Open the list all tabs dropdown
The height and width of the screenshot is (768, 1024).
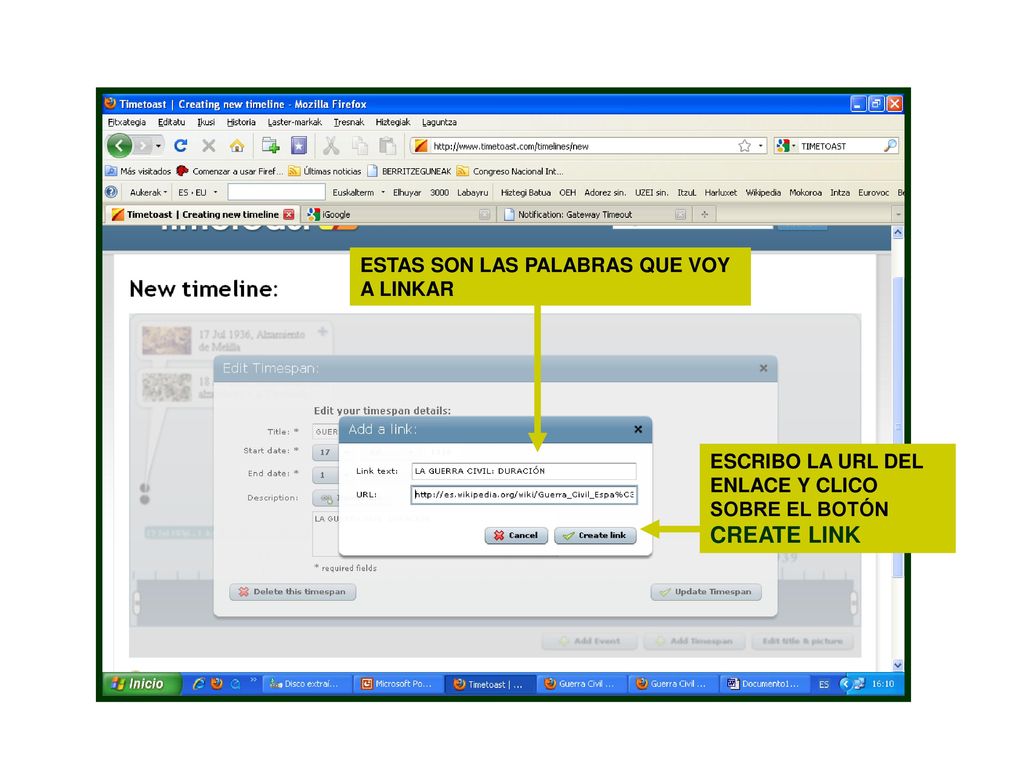(x=898, y=214)
